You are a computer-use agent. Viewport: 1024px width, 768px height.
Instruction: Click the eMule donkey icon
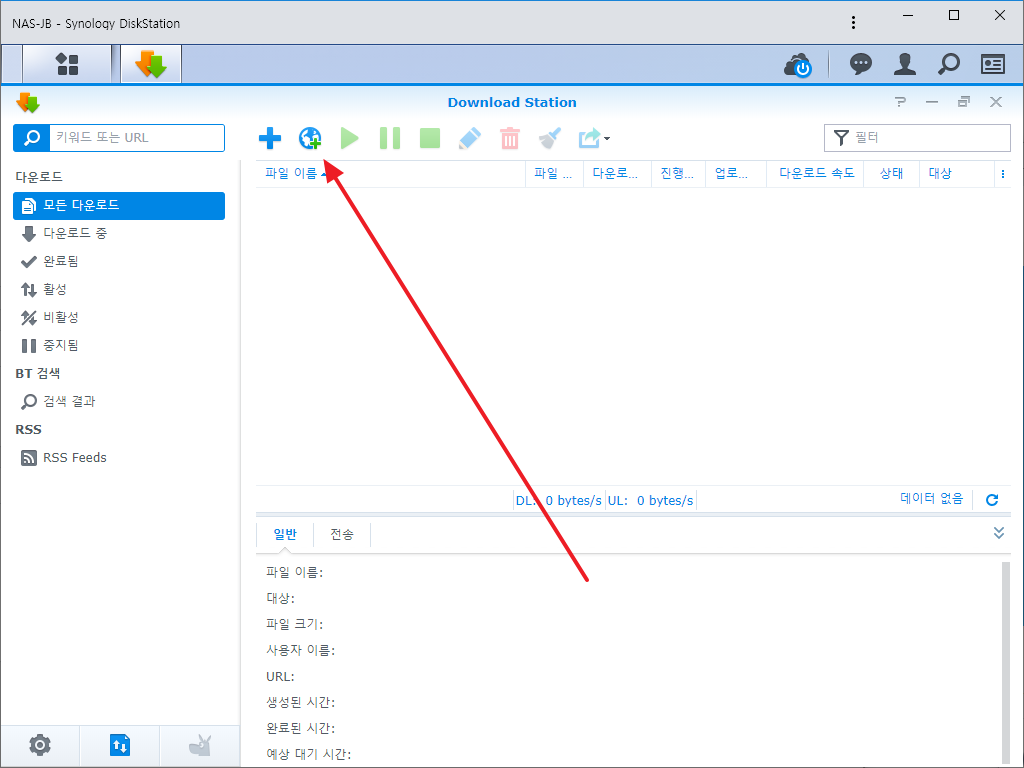tap(200, 744)
